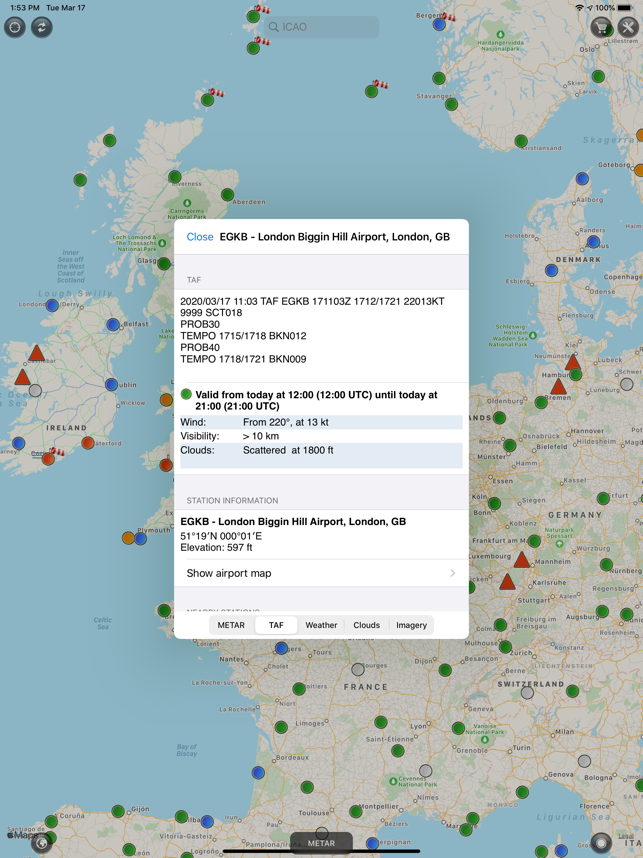Tap the locate-me crosshair icon
The width and height of the screenshot is (643, 858).
coord(15,27)
